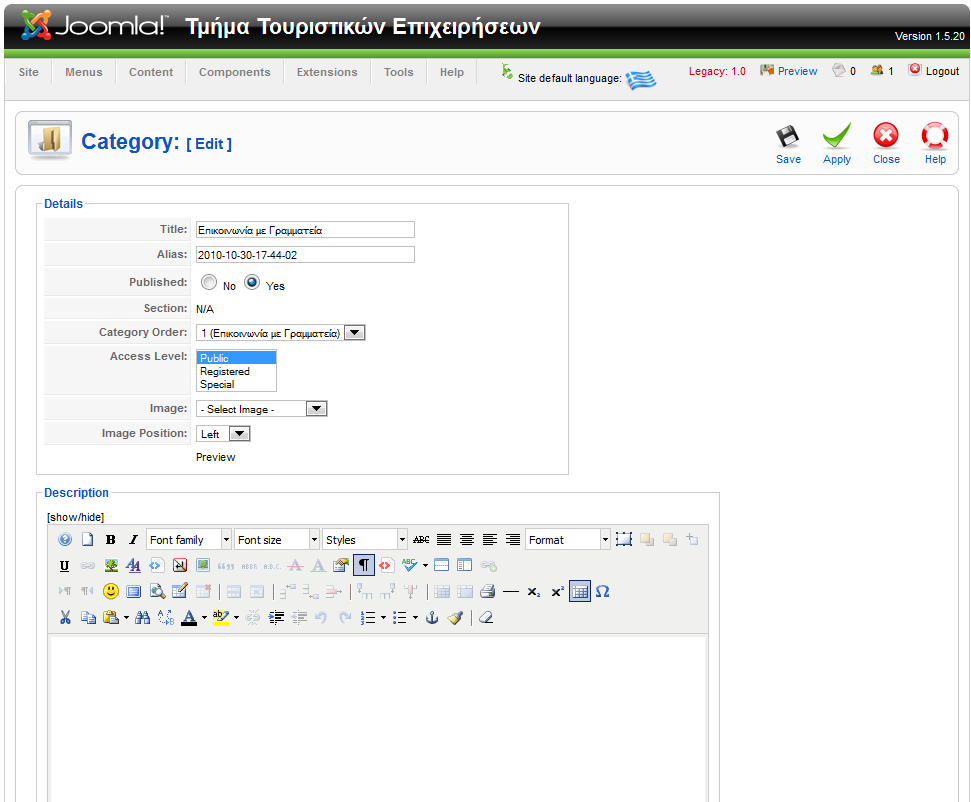Cut selection with scissors icon
This screenshot has width=971, height=802.
tap(65, 617)
